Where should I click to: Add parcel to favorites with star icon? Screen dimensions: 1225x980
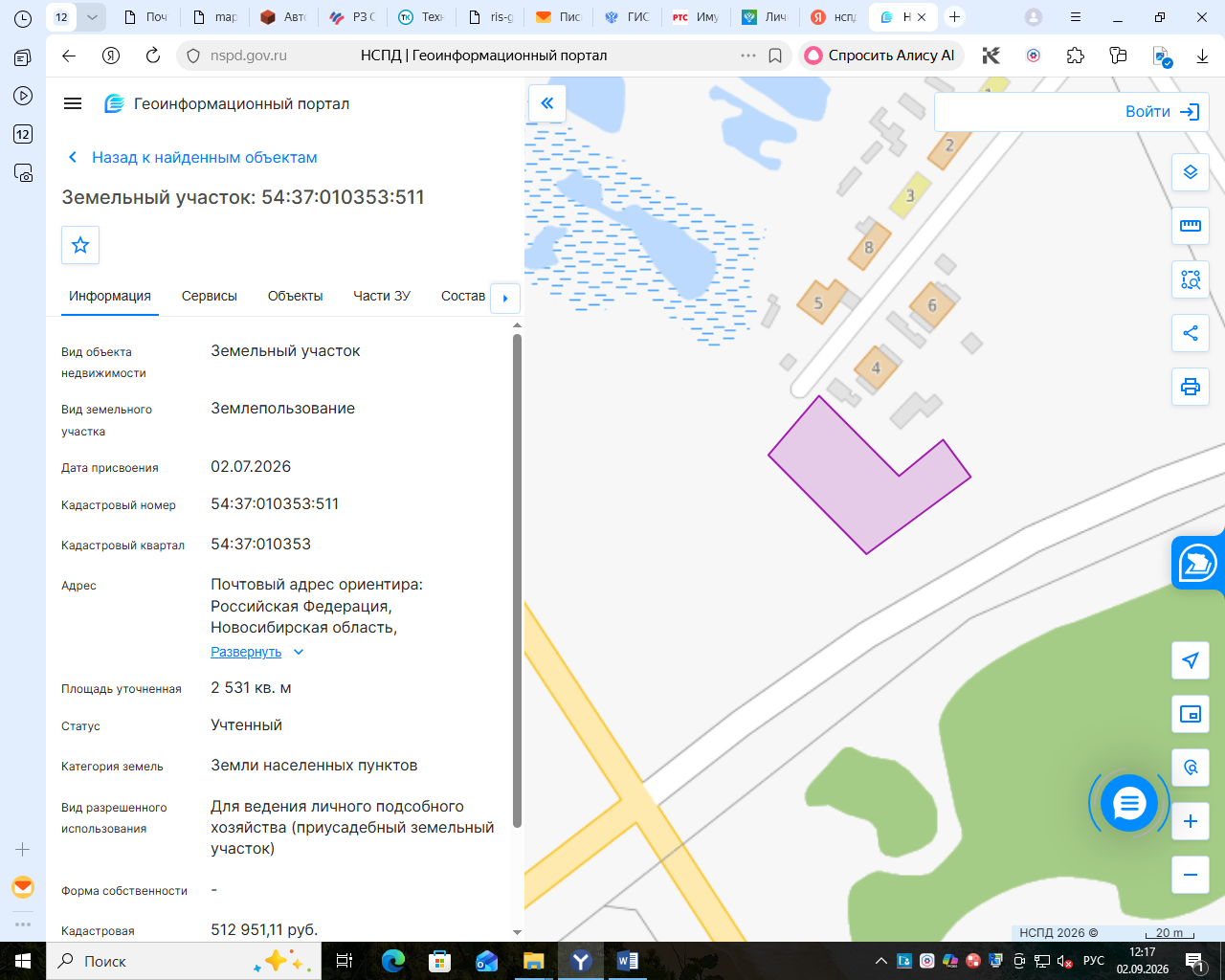(80, 245)
